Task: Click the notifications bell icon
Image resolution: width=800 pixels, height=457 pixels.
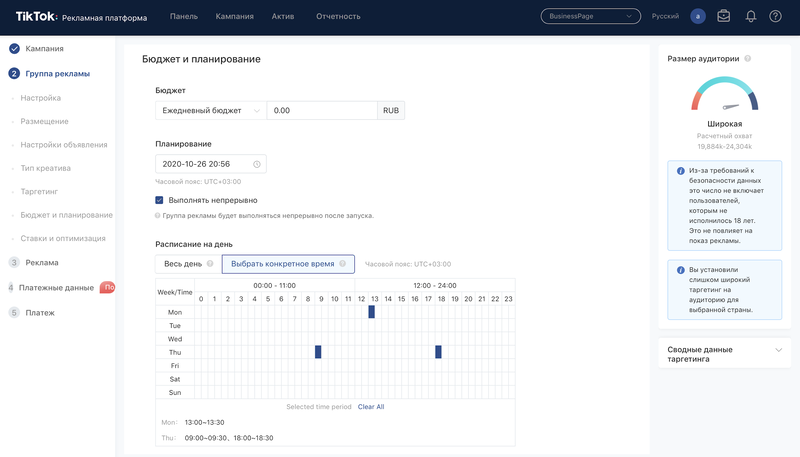Action: 751,16
